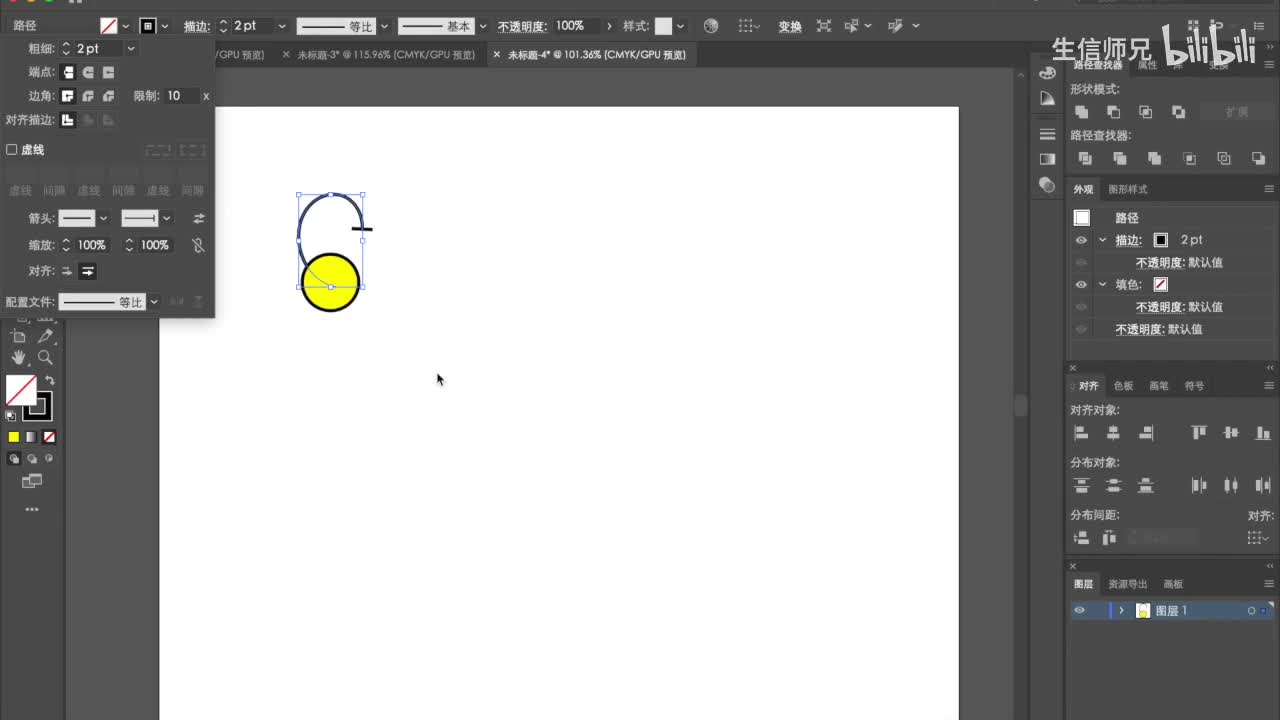This screenshot has height=720, width=1280.
Task: Click the 变换 transform link
Action: pyautogui.click(x=790, y=26)
